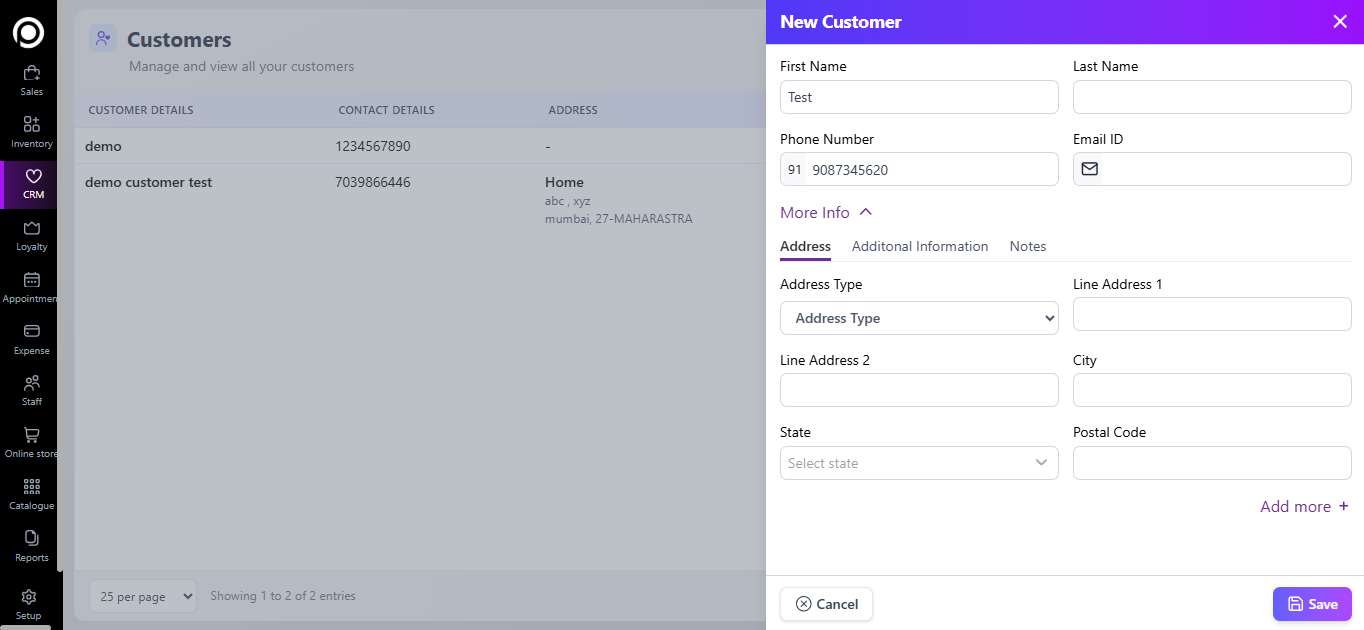Open the Catalogue grid icon

click(x=31, y=494)
